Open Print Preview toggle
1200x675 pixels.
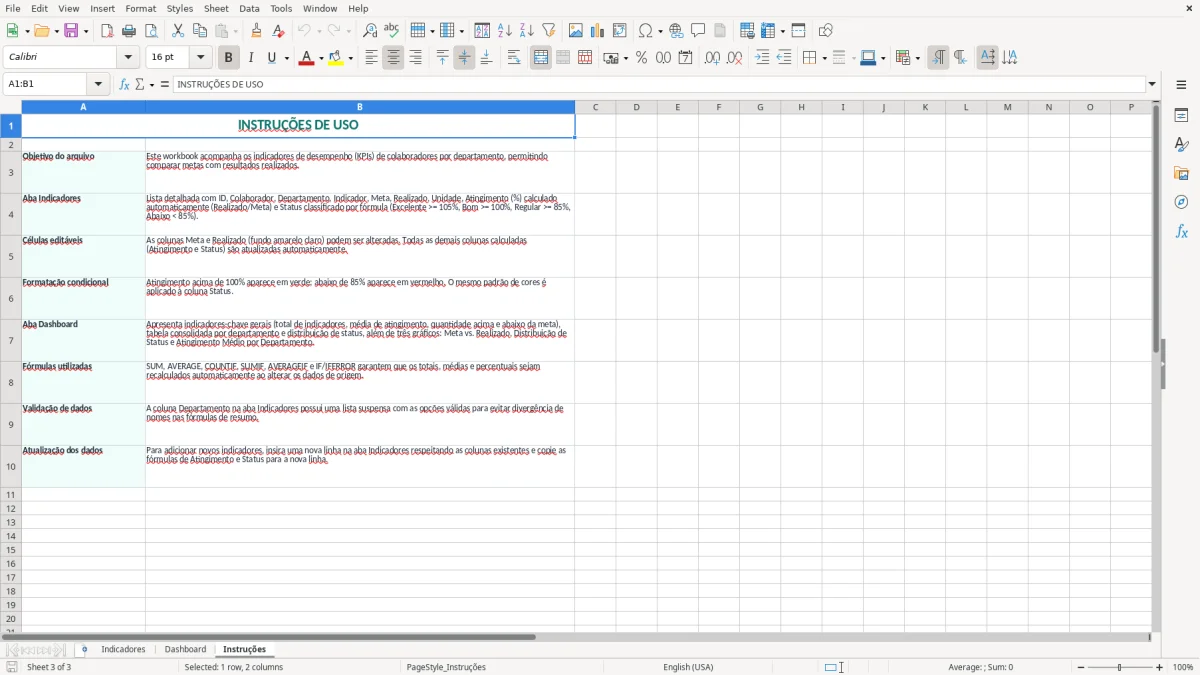(151, 31)
